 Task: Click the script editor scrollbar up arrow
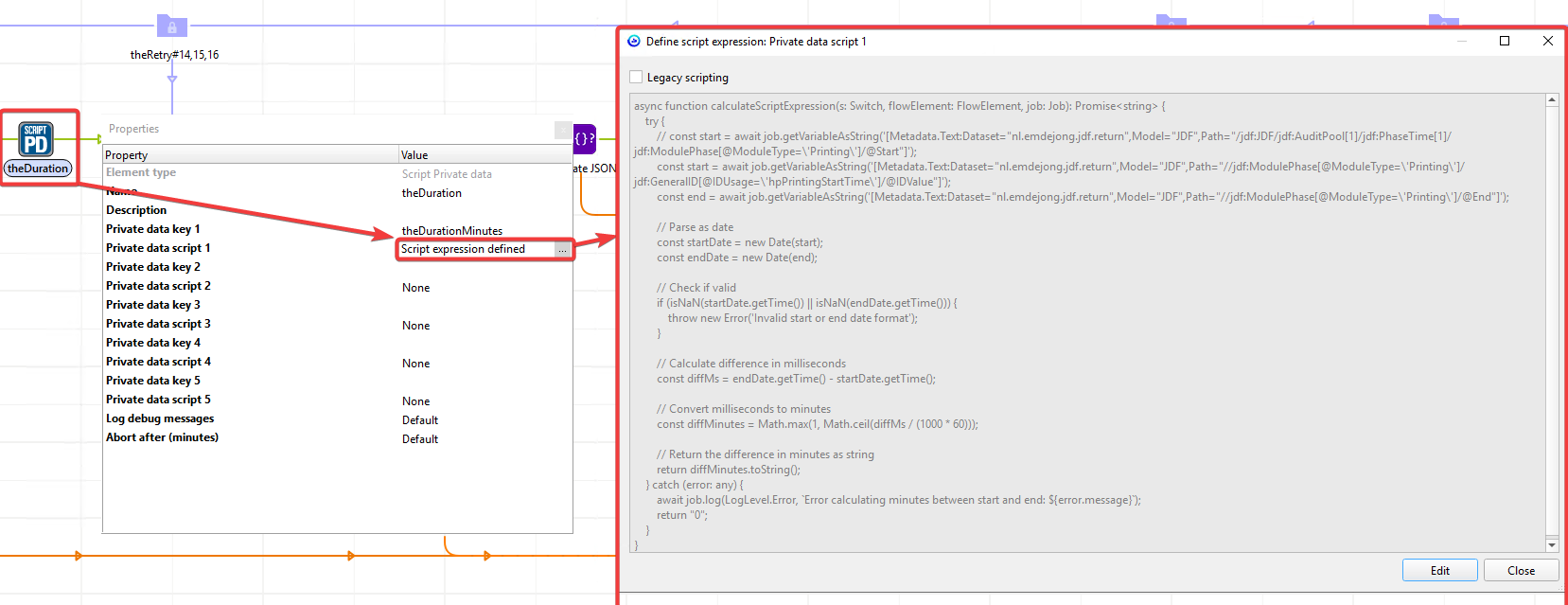(1552, 99)
